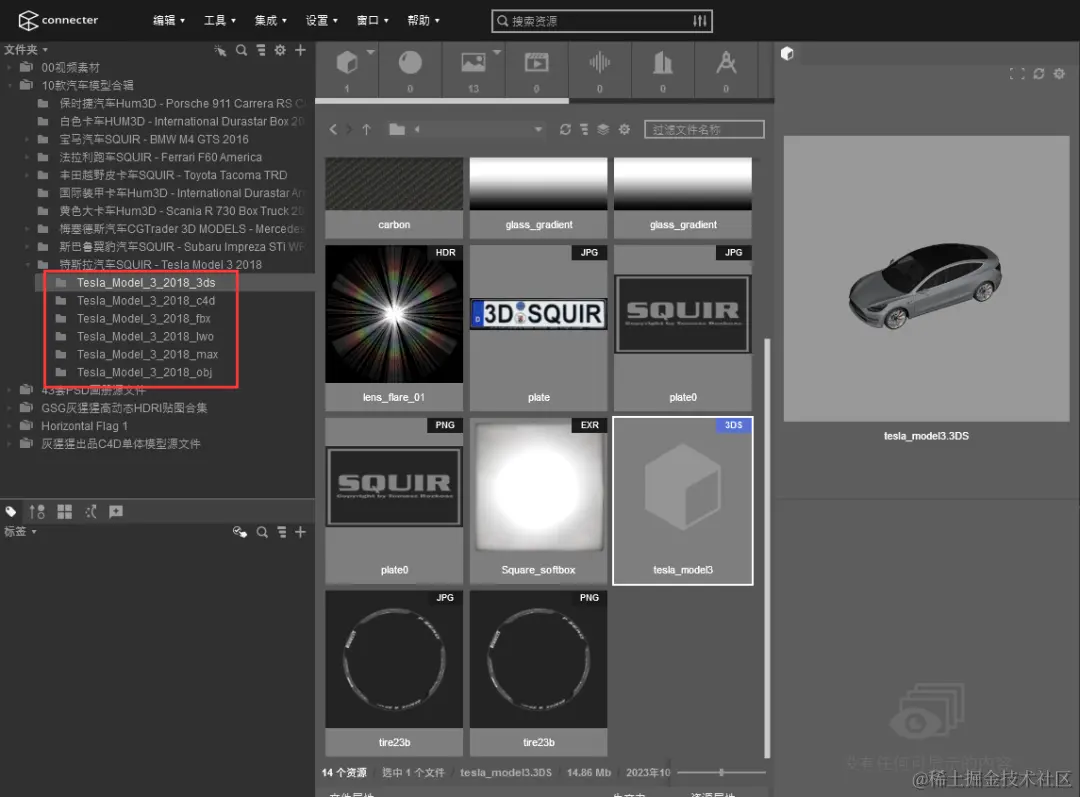Click the tags panel tag icon
1080x797 pixels.
pyautogui.click(x=11, y=512)
